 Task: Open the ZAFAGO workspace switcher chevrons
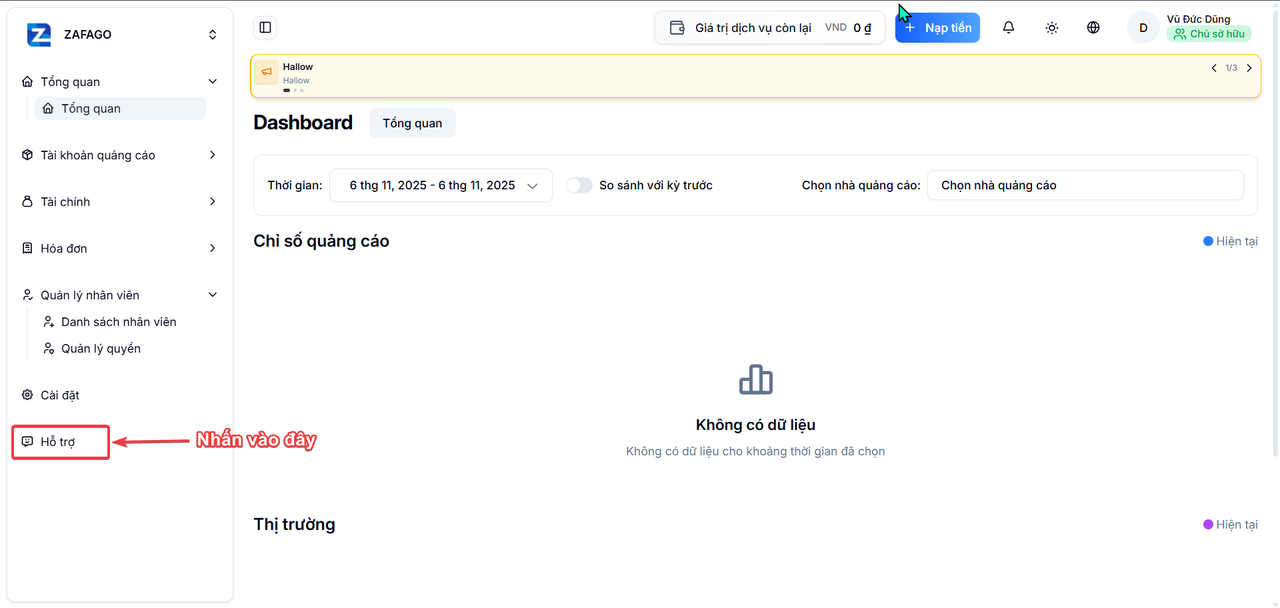(212, 35)
